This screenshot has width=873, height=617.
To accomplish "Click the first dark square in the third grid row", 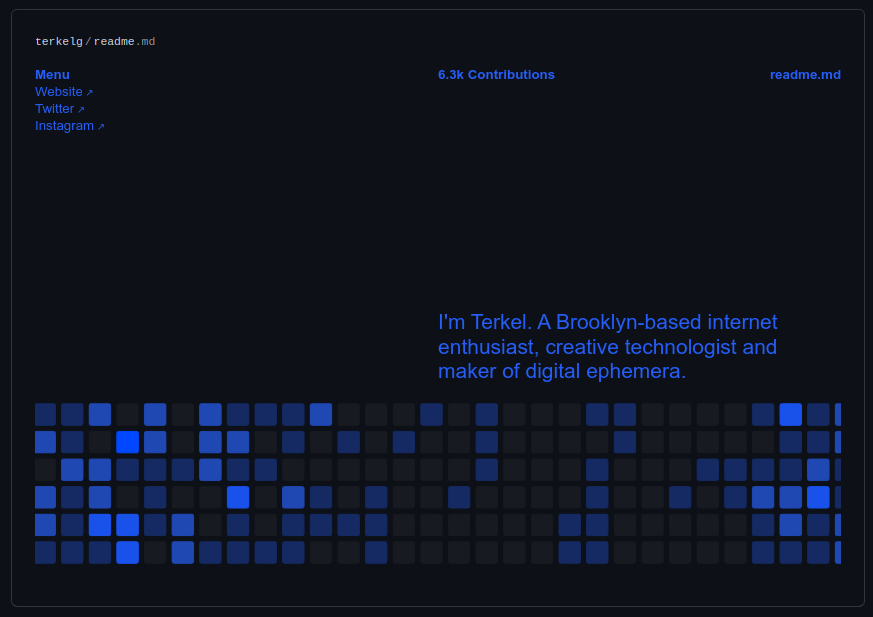I will point(45,470).
